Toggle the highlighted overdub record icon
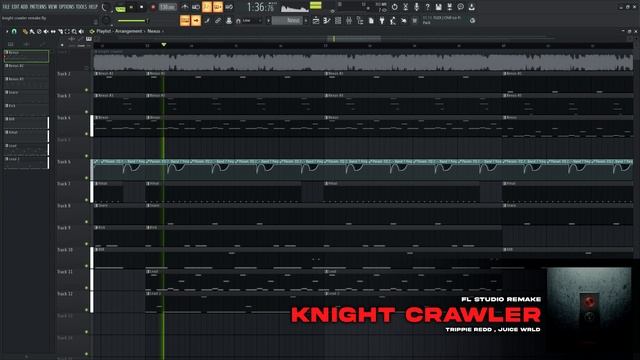The width and height of the screenshot is (640, 360). [x=207, y=7]
